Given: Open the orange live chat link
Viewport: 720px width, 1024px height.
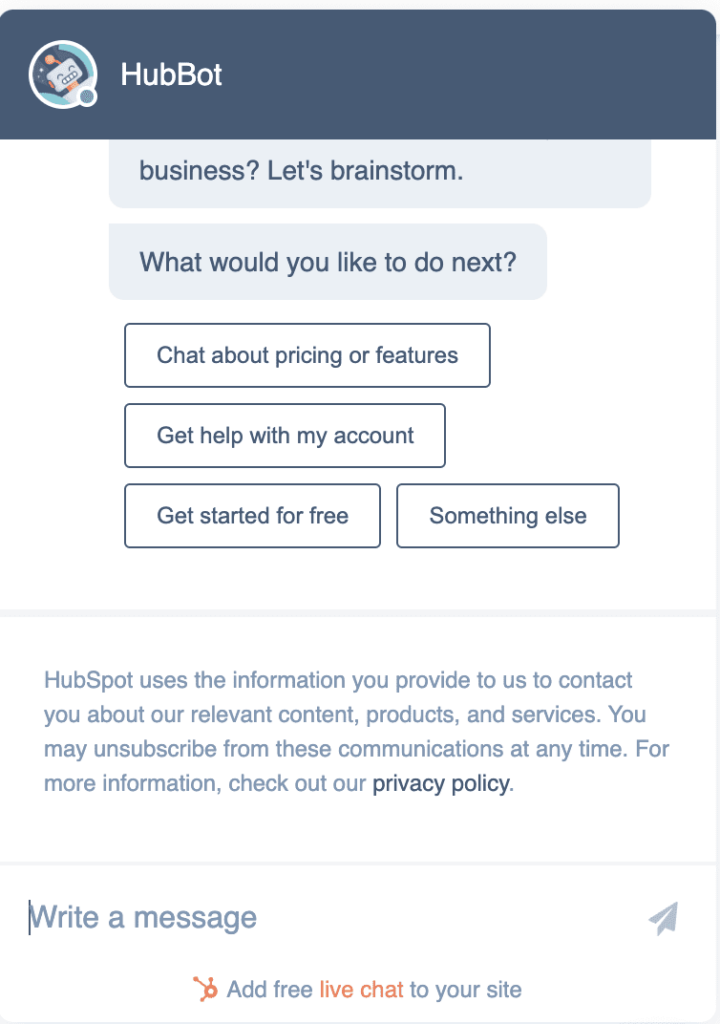Looking at the screenshot, I should coord(361,989).
